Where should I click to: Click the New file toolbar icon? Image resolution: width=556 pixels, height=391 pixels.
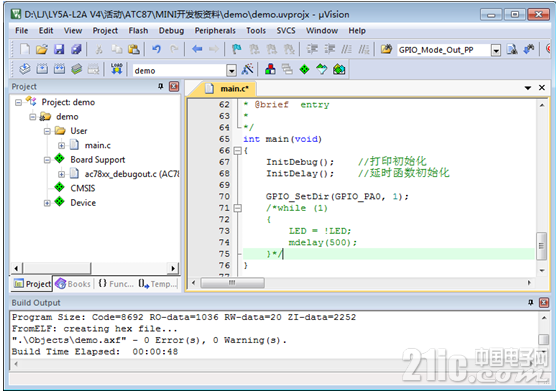(24, 49)
